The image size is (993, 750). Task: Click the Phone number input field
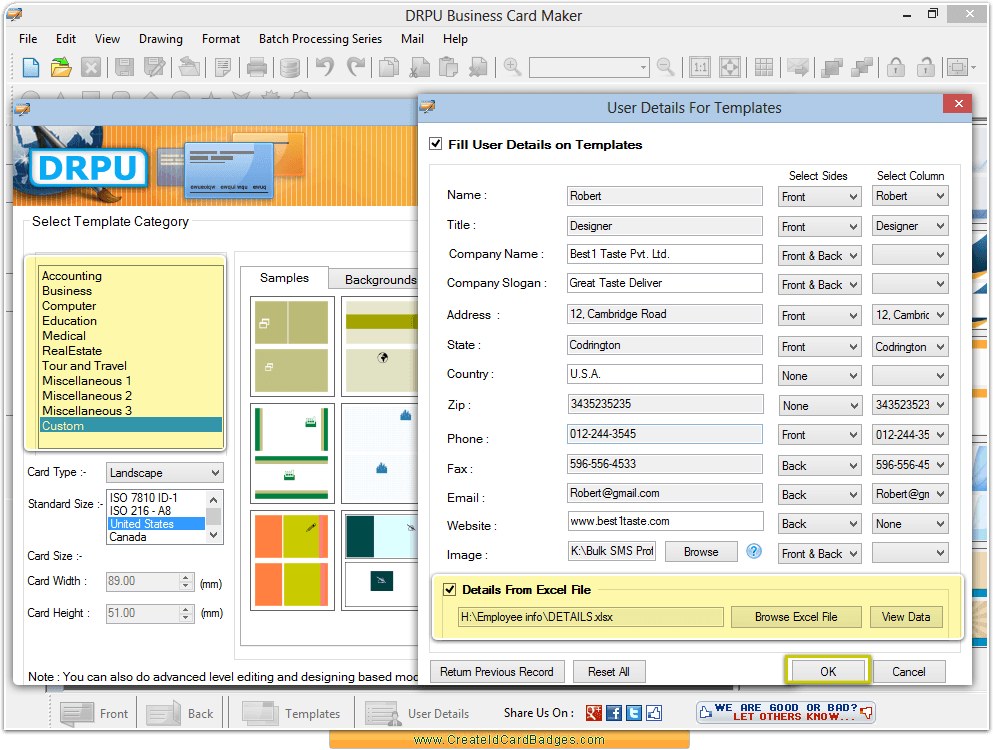coord(665,434)
